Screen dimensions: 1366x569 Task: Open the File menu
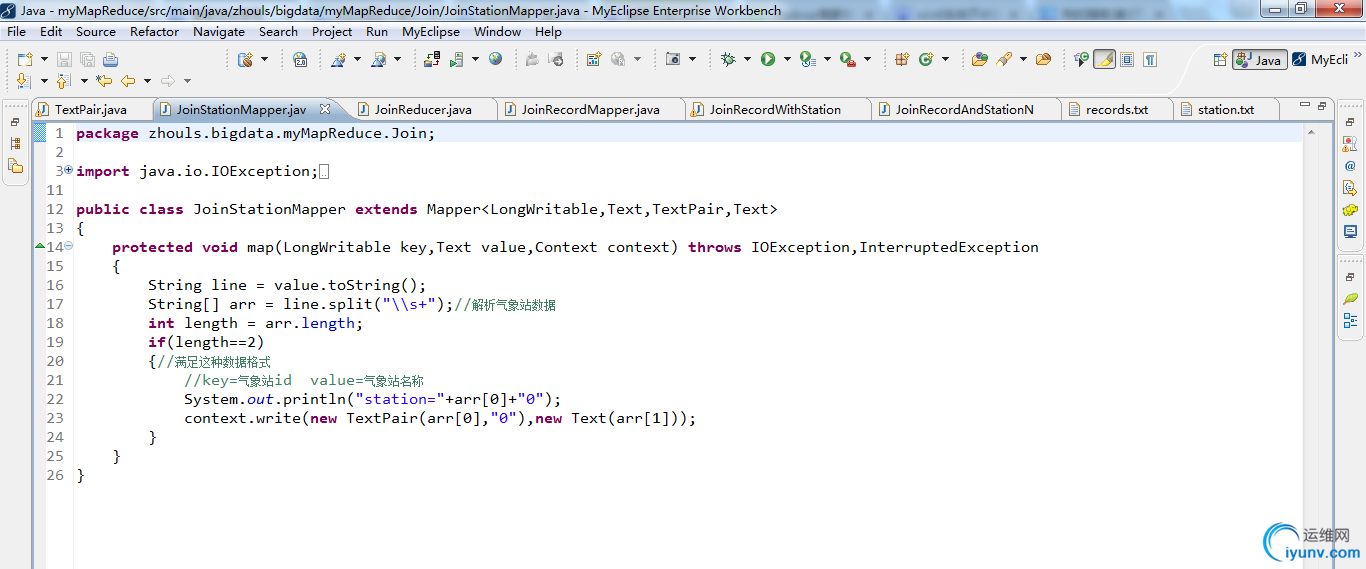point(16,31)
